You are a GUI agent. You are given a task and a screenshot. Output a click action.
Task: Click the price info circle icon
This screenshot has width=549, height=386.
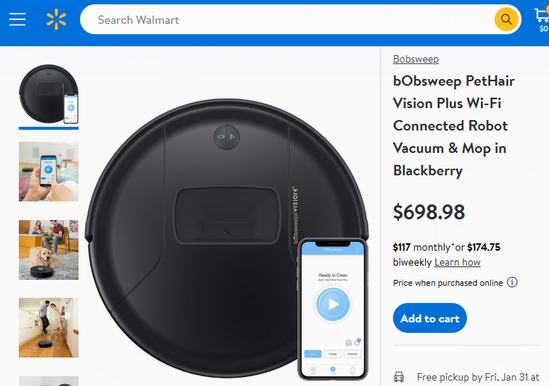click(512, 282)
